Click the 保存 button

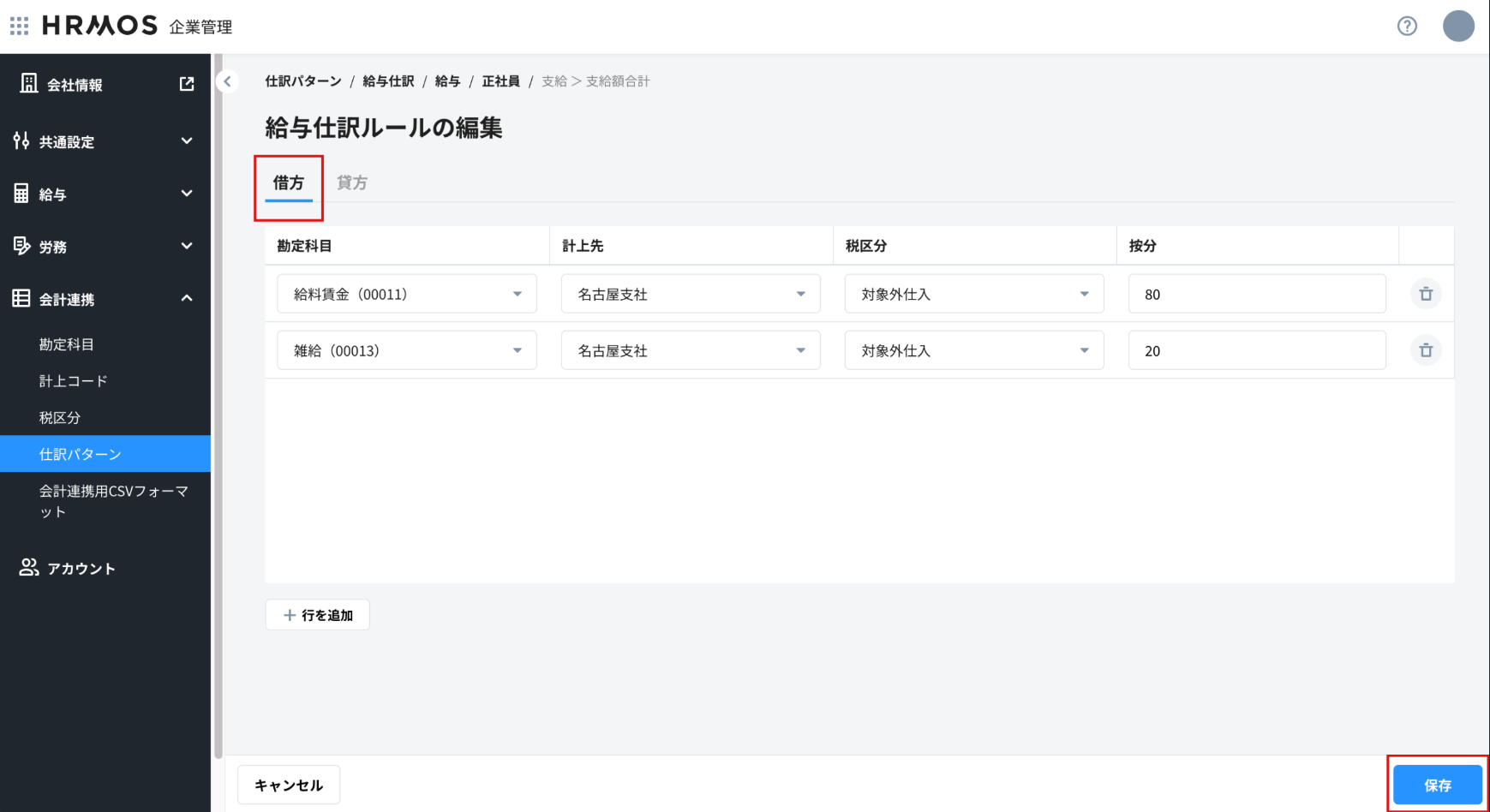[1437, 785]
